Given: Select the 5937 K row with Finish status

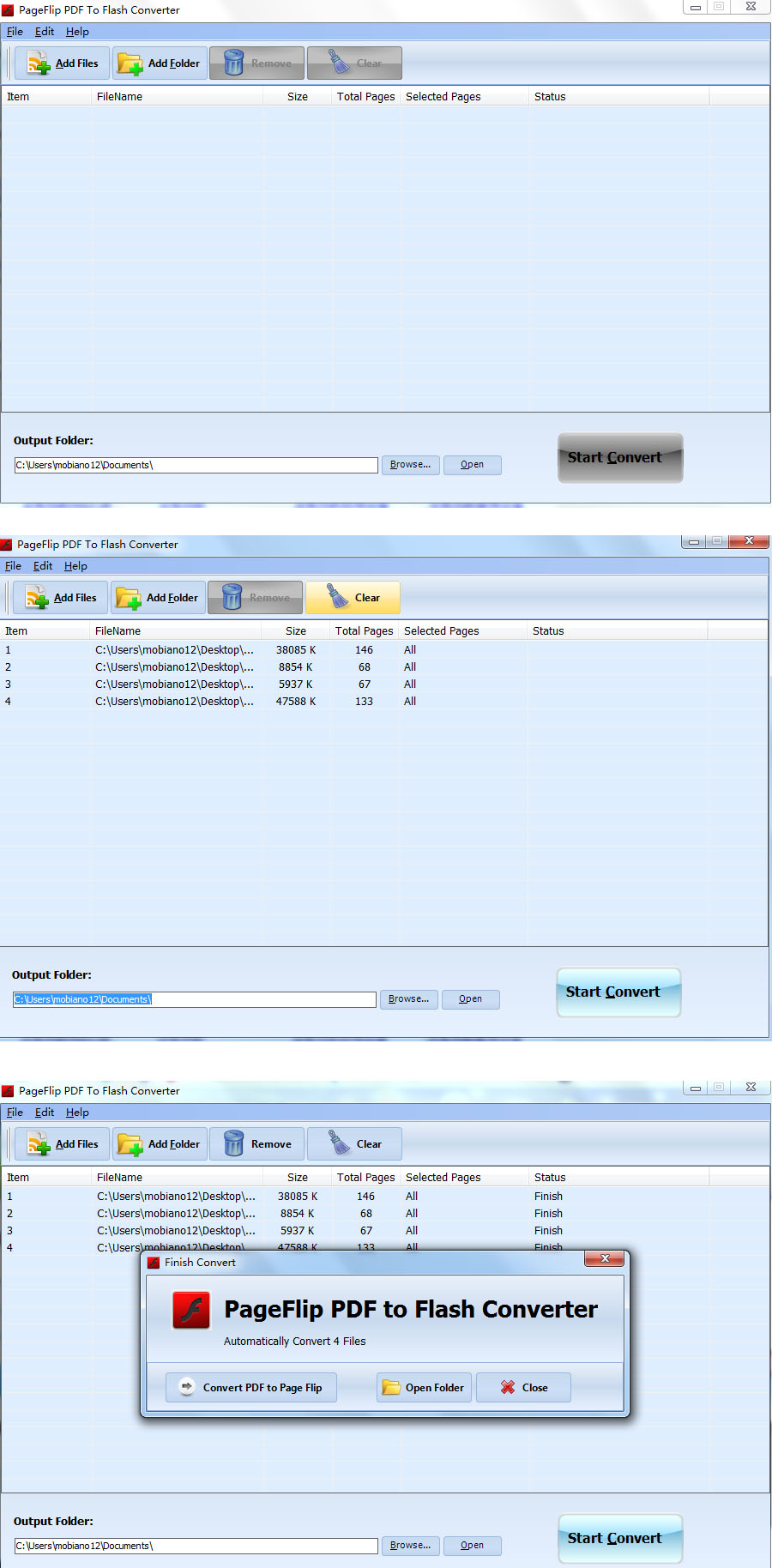Looking at the screenshot, I should (x=385, y=1231).
